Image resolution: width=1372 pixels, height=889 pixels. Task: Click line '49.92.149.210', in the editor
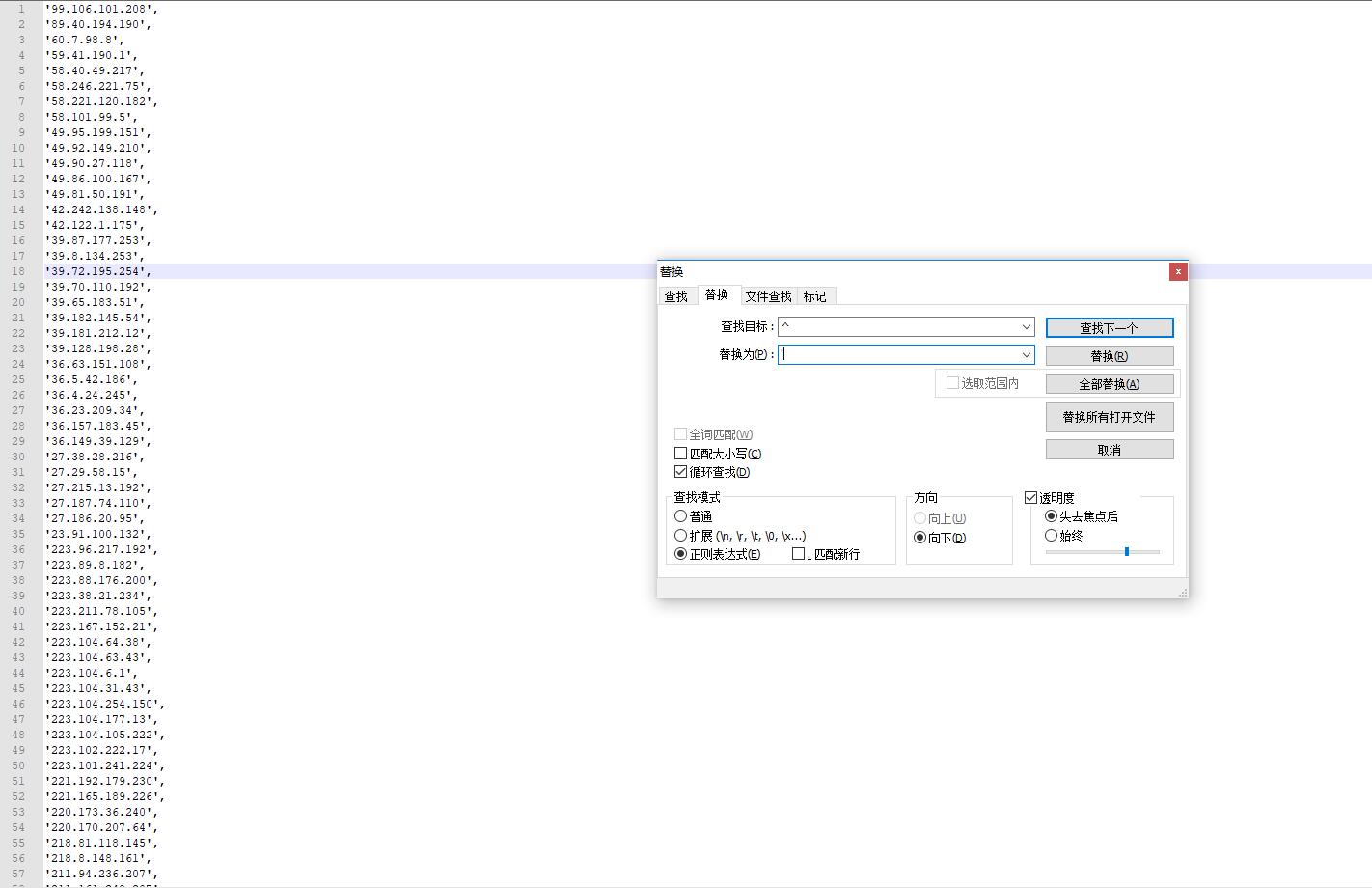point(98,148)
